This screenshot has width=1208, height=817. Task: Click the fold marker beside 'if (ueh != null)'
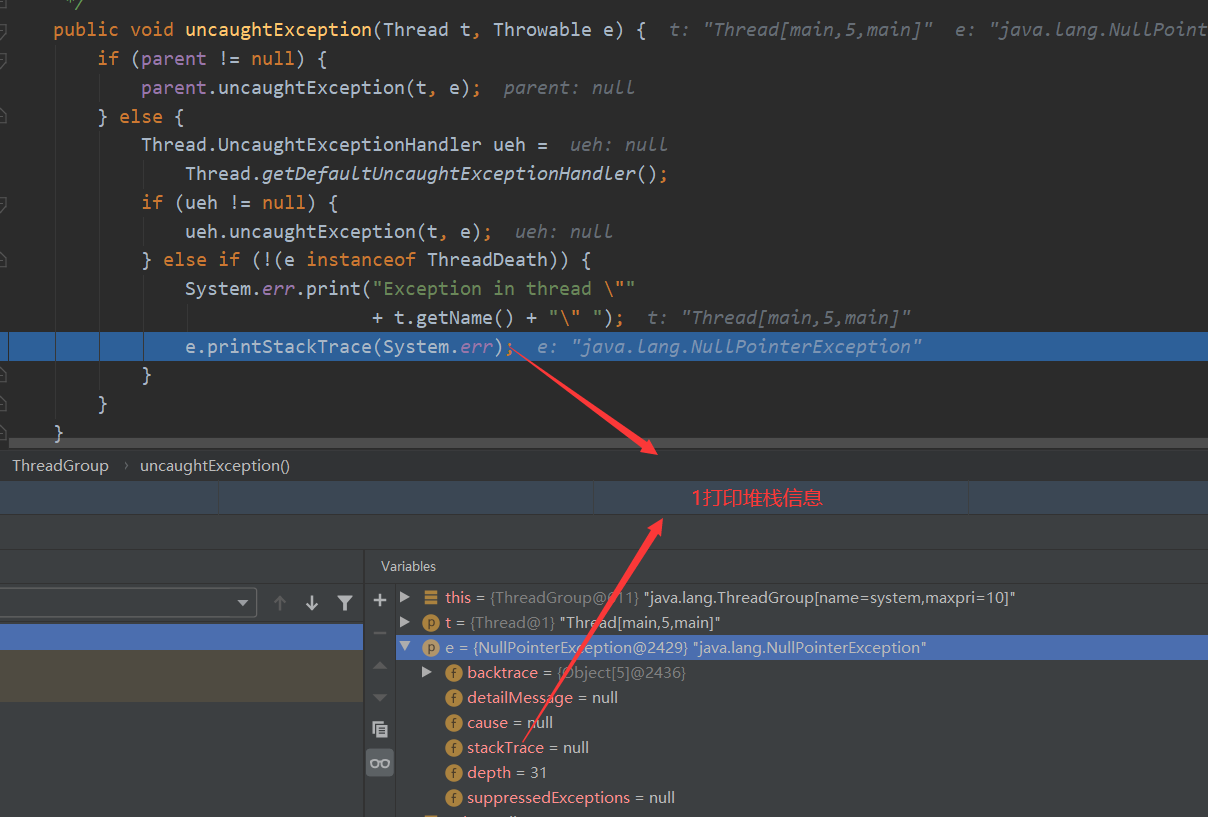pos(3,203)
